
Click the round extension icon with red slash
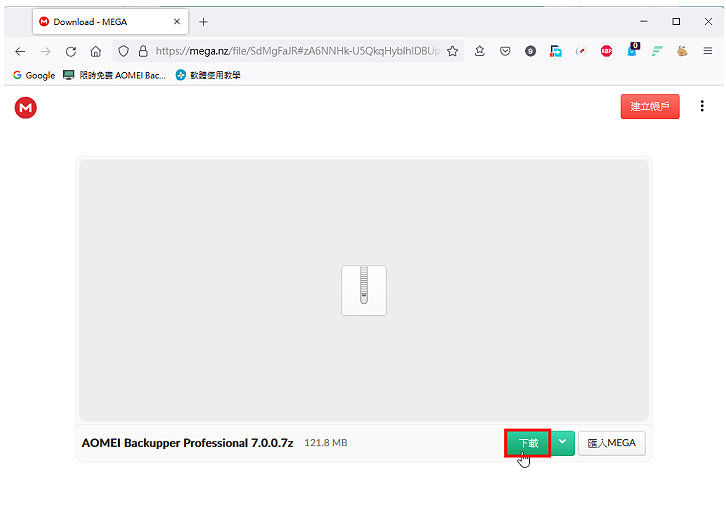(581, 51)
